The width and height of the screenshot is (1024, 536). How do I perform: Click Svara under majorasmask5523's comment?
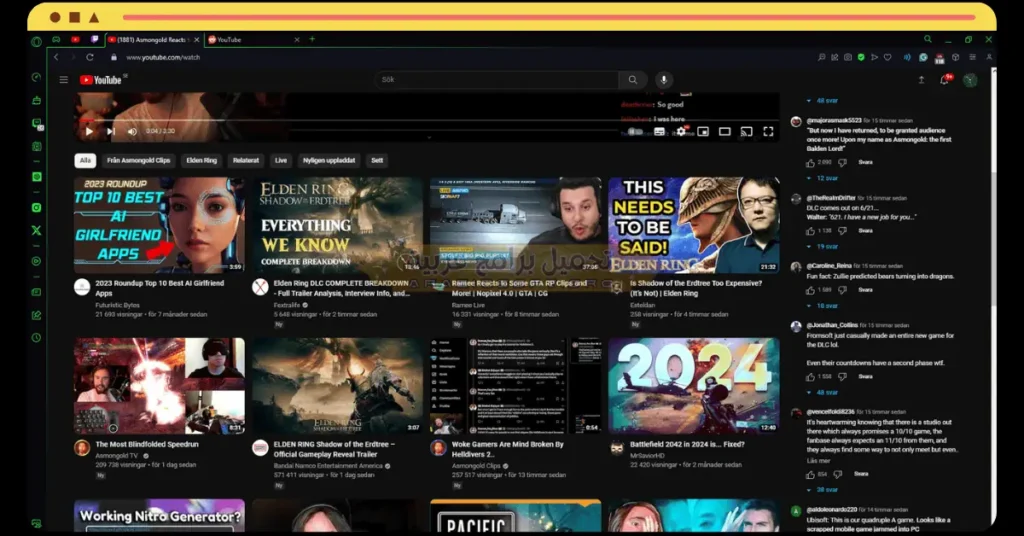pos(865,162)
